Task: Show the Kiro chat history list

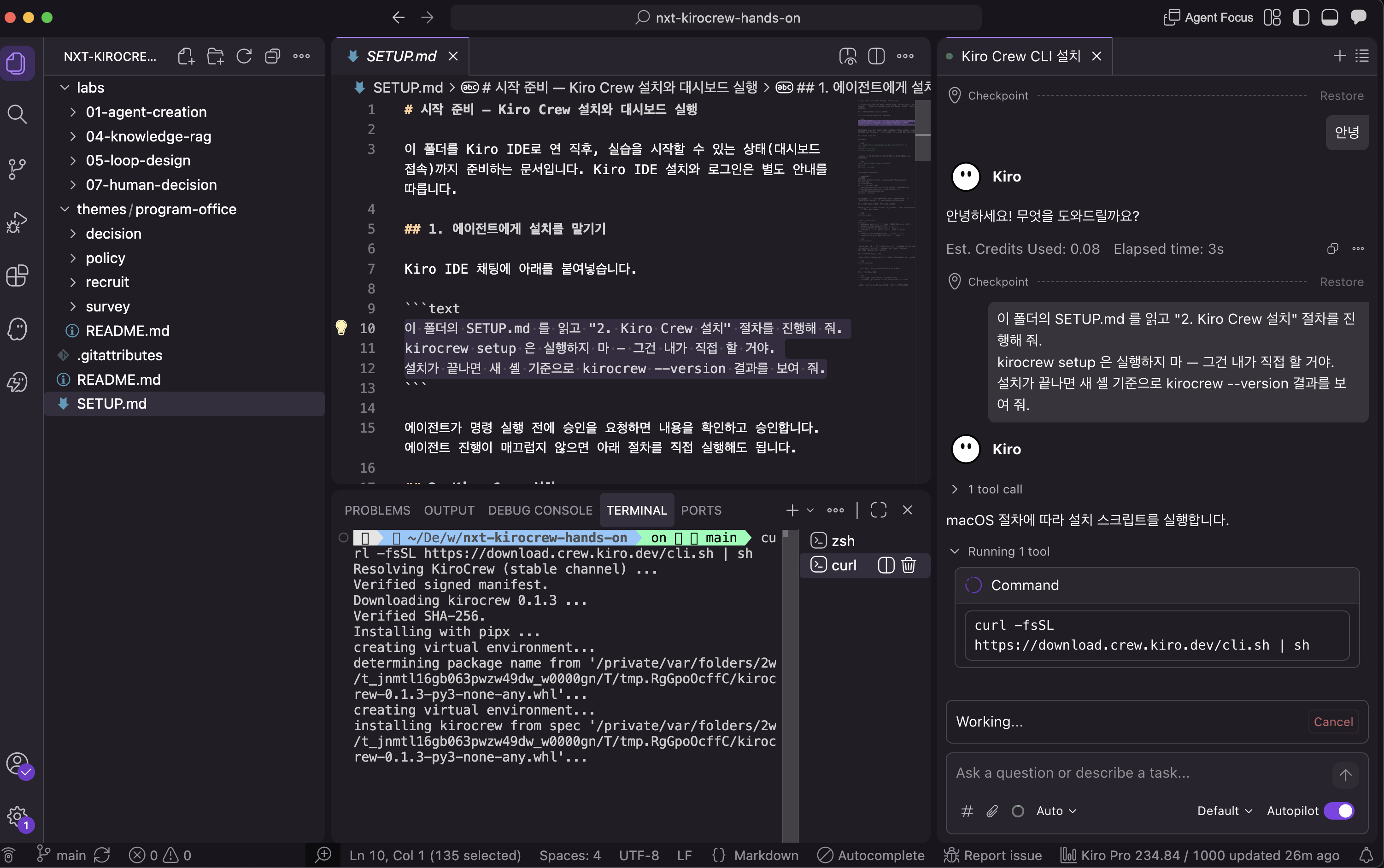Action: coord(1362,56)
